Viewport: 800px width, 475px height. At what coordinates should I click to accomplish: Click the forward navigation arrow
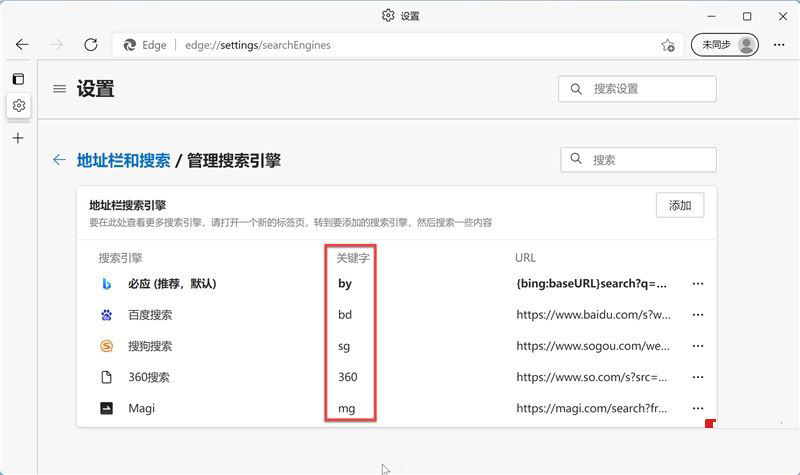click(56, 45)
